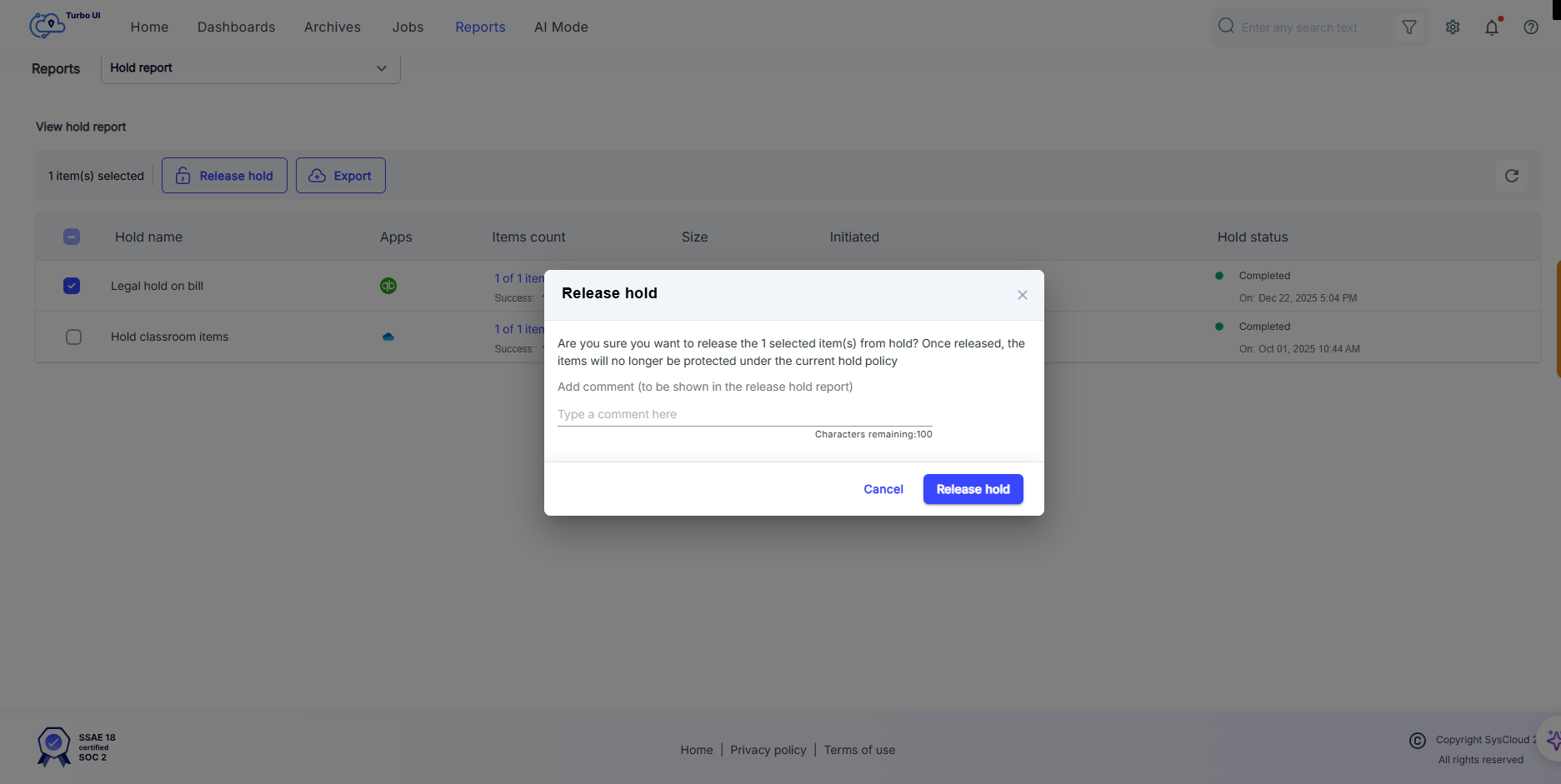Viewport: 1561px width, 784px height.
Task: Open settings gear icon
Action: pos(1453,27)
